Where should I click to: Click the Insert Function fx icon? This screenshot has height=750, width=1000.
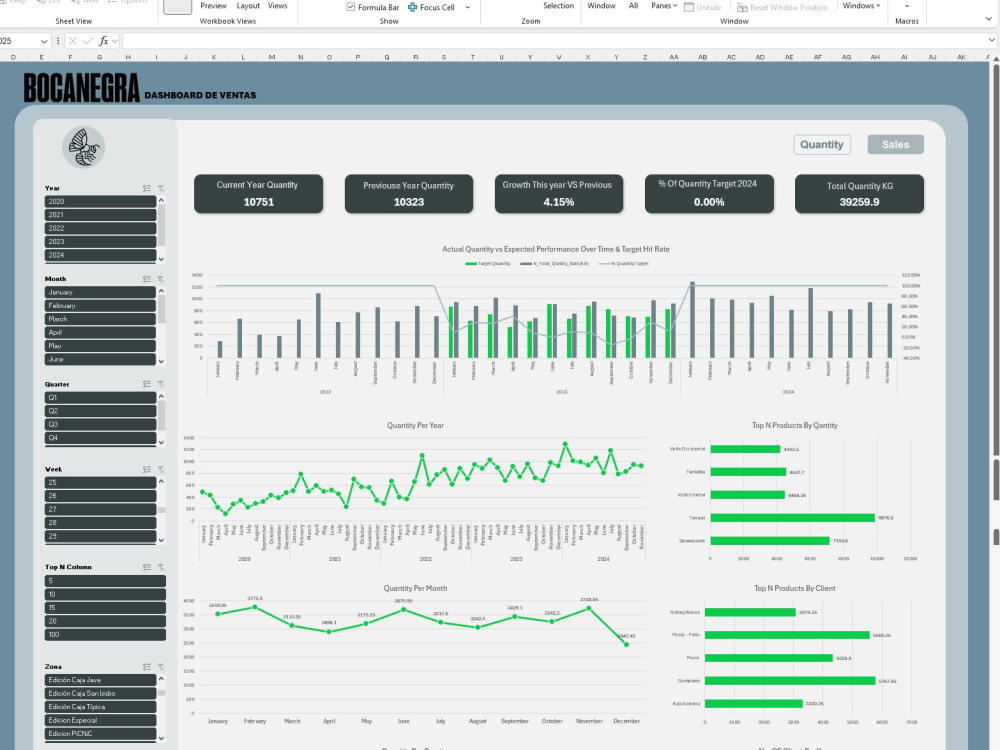(x=103, y=41)
